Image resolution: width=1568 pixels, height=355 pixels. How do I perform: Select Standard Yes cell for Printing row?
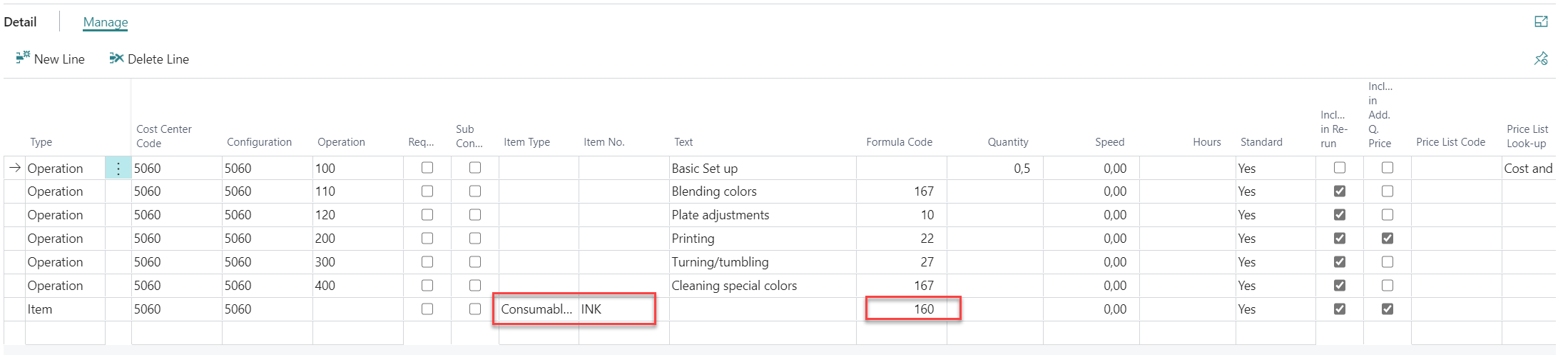pos(1276,239)
